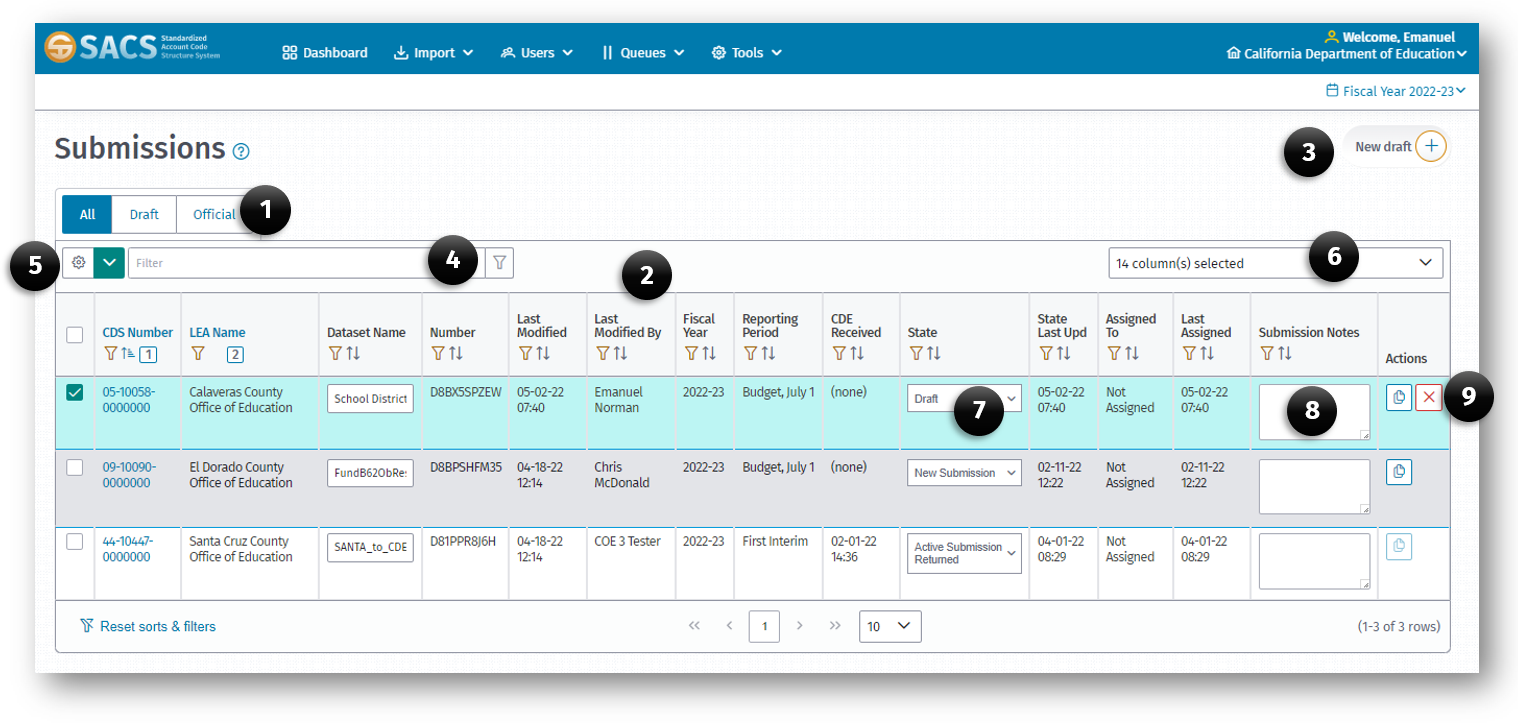Type in the Submission Notes box for Santa Cruz
The image size is (1518, 727).
tap(1313, 561)
